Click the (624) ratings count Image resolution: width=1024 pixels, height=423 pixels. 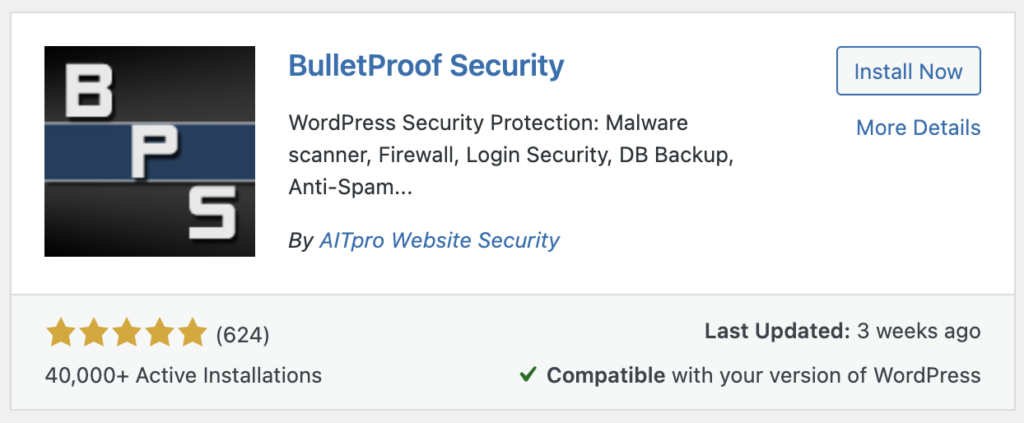click(242, 335)
